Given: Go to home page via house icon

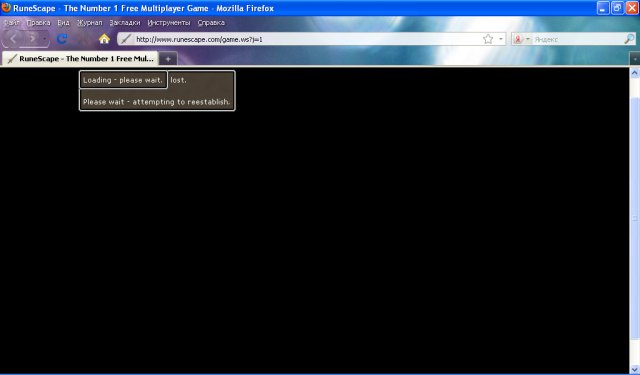Looking at the screenshot, I should [104, 39].
